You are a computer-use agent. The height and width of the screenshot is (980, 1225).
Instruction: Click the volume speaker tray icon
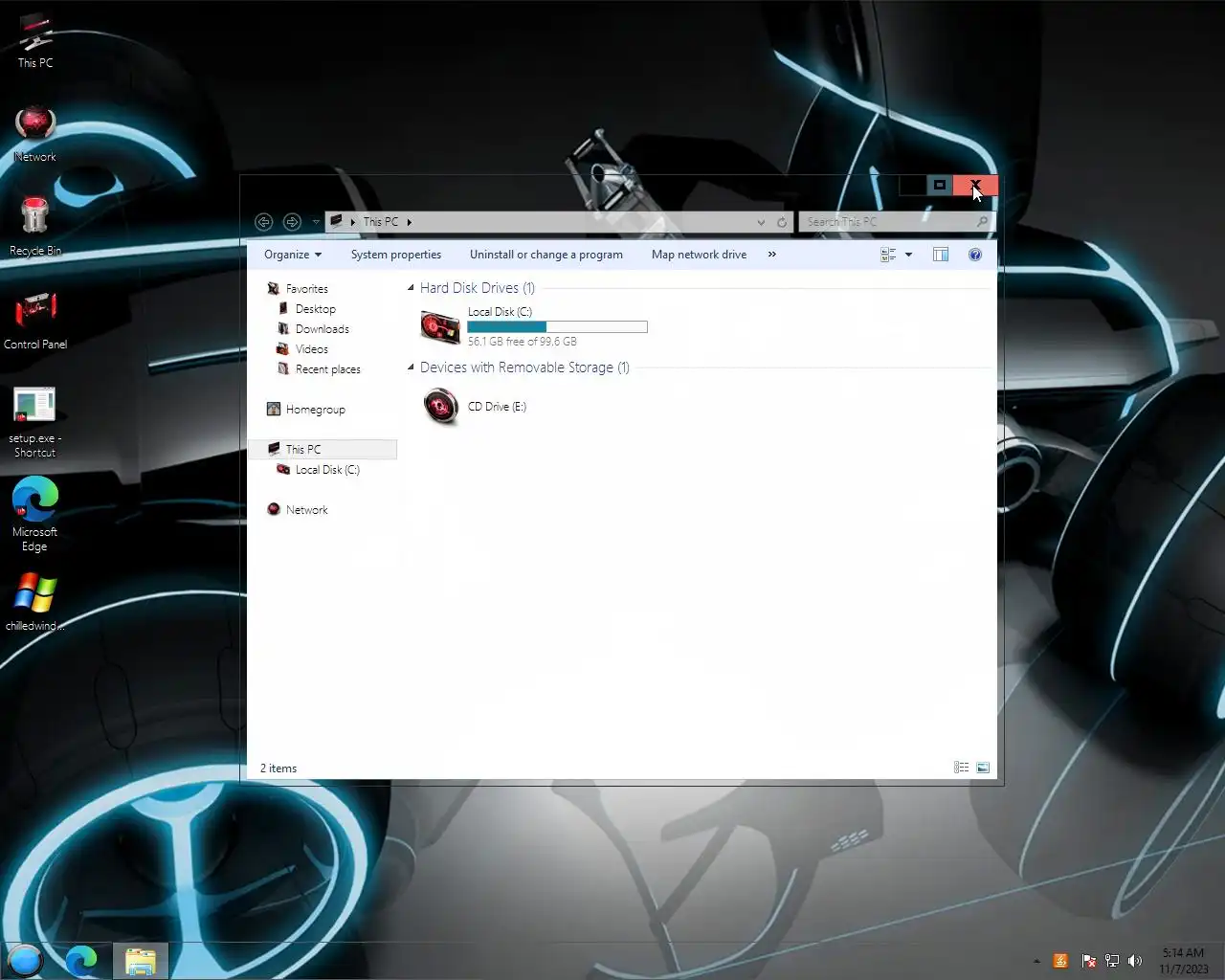1135,961
